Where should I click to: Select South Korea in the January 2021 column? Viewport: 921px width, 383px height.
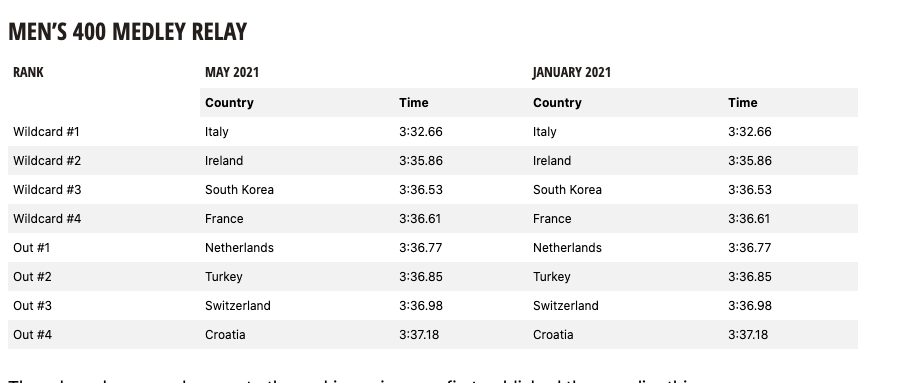[567, 190]
